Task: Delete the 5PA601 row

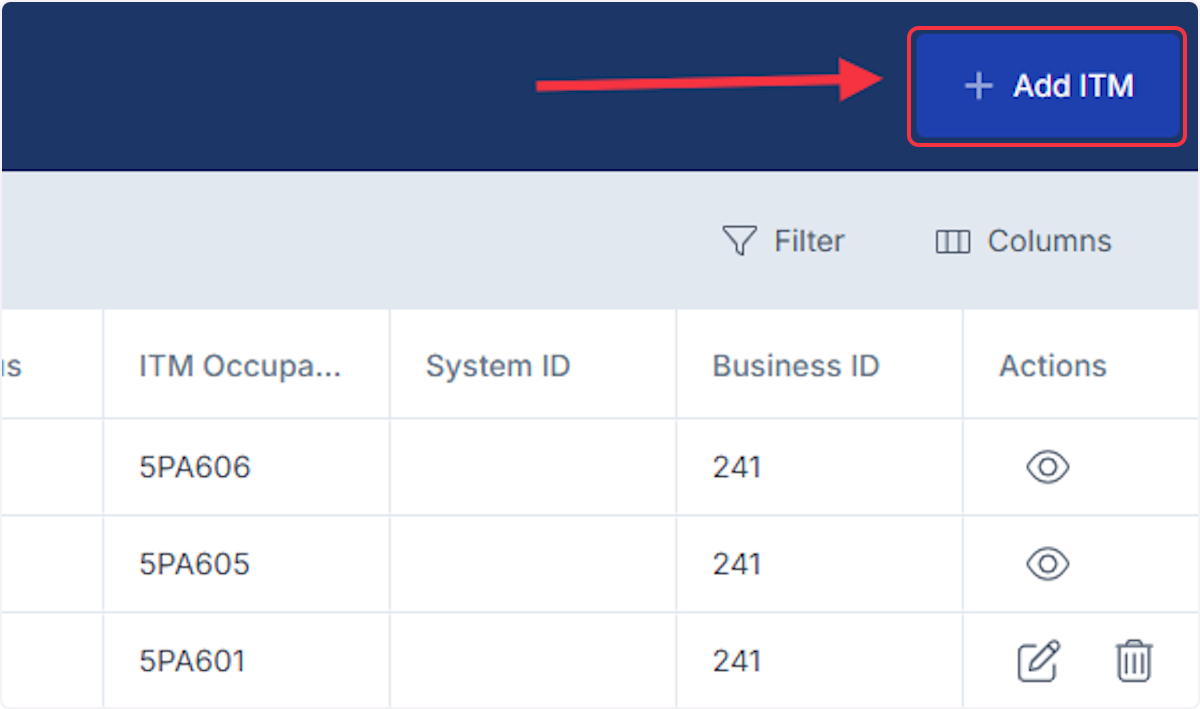Action: (x=1134, y=661)
